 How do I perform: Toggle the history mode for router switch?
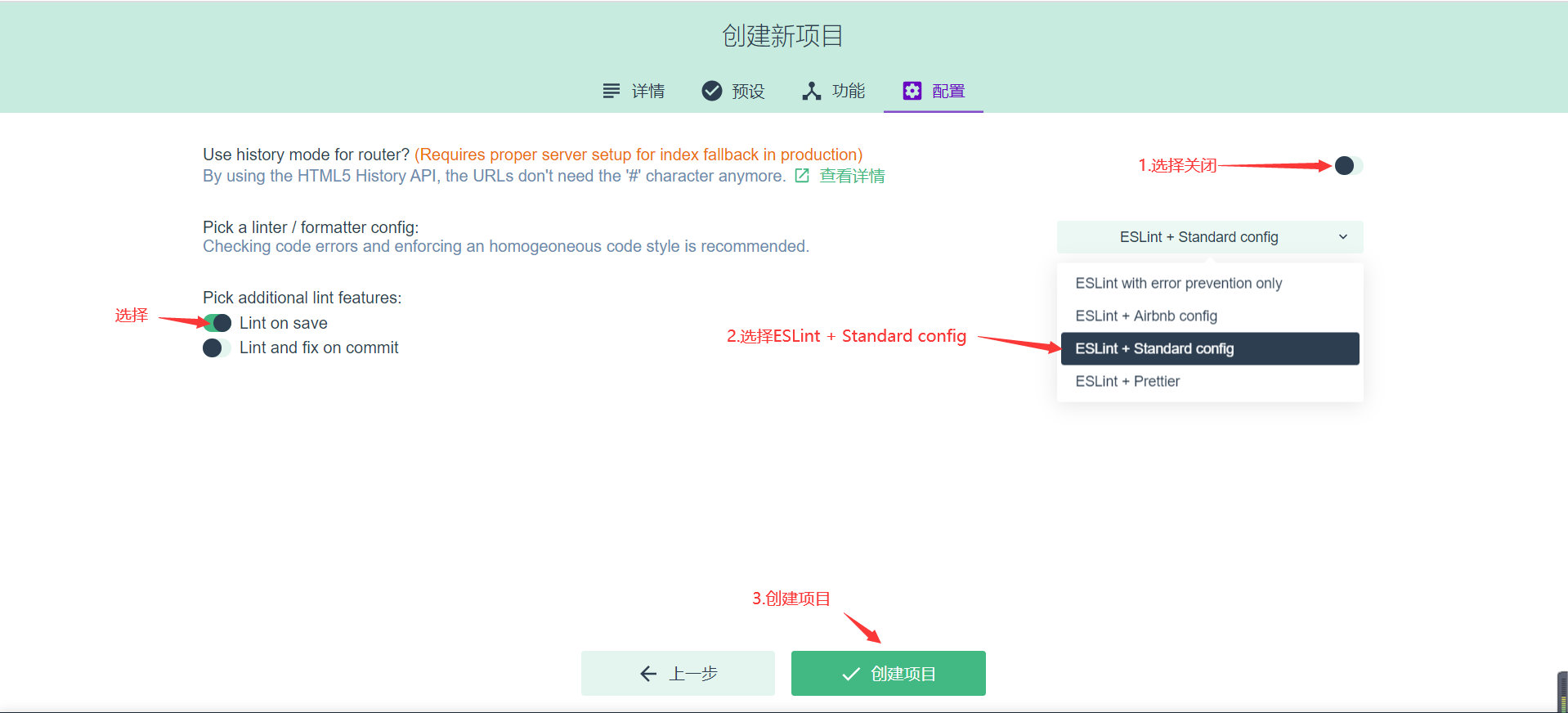1349,166
